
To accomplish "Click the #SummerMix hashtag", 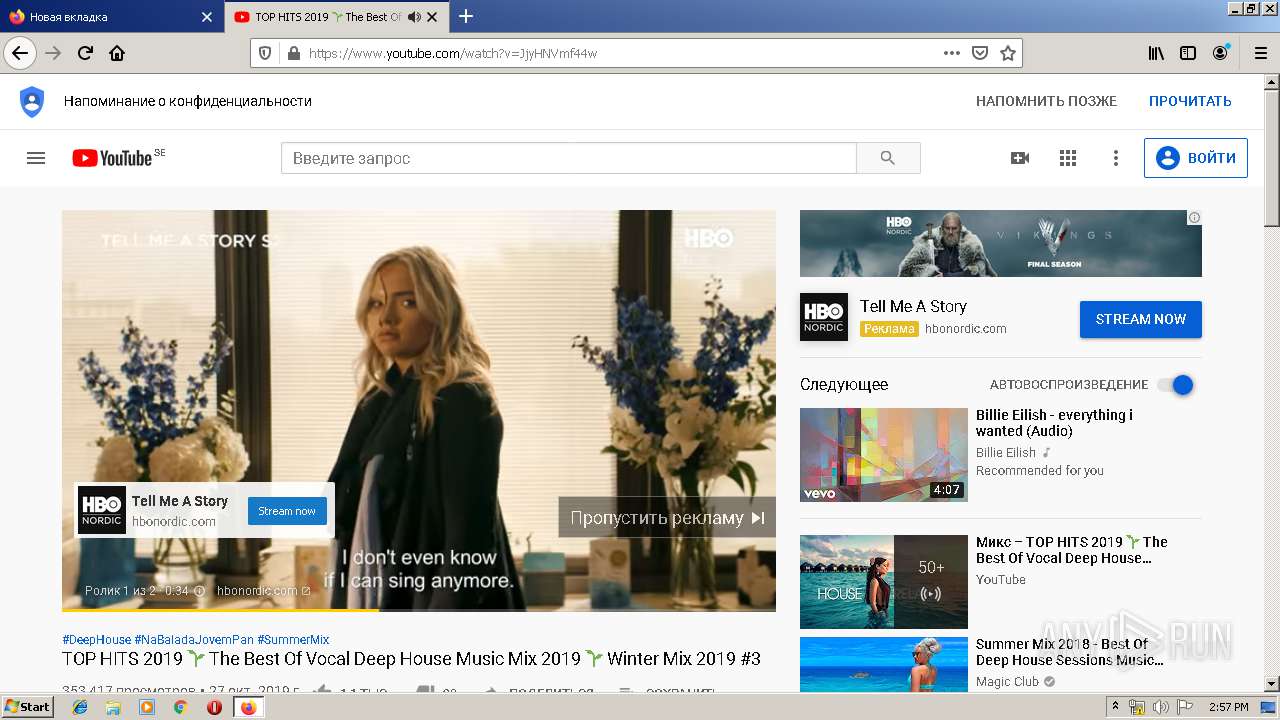I will click(293, 639).
